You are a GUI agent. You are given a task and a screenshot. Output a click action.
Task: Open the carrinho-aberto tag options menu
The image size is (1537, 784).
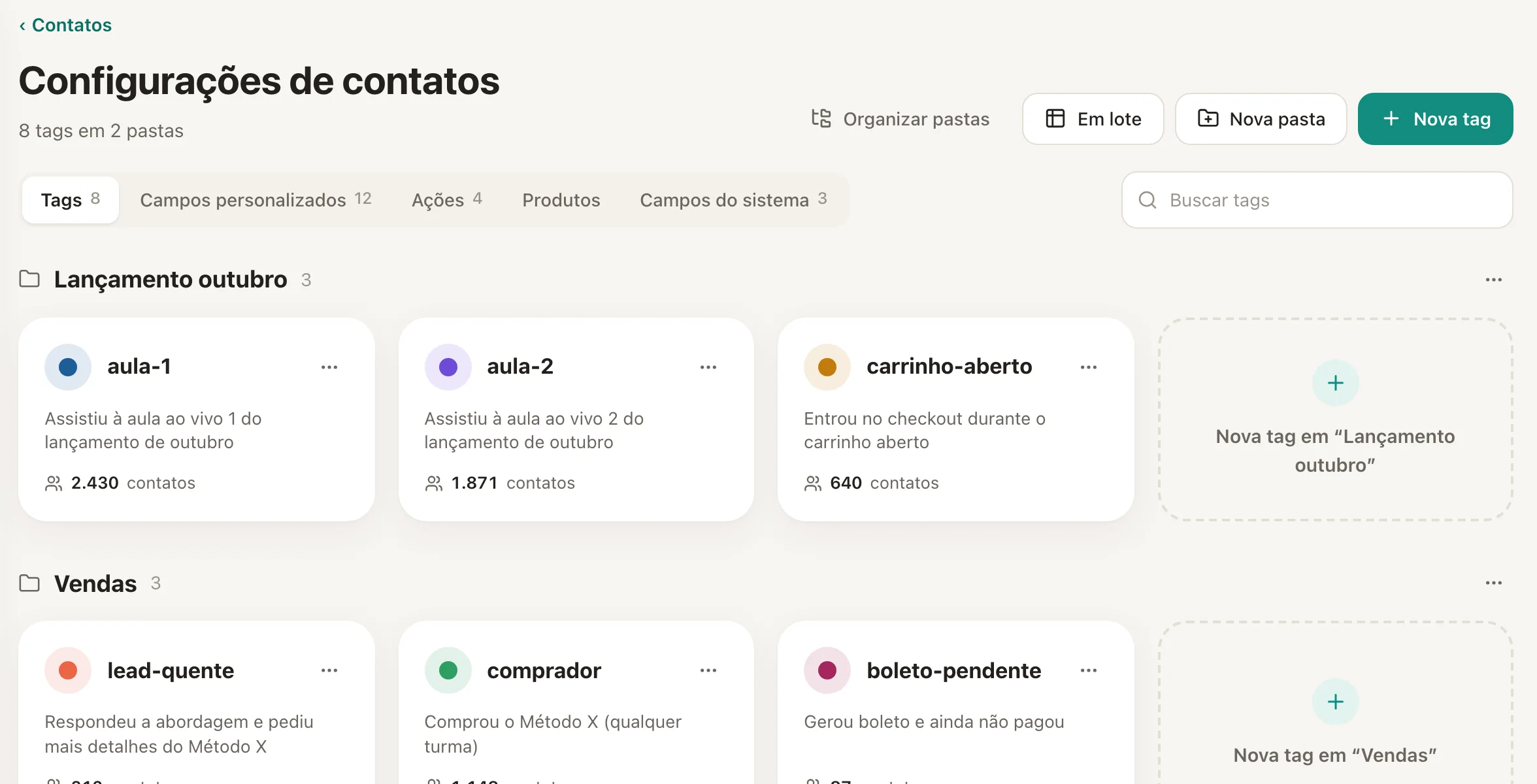click(x=1089, y=367)
